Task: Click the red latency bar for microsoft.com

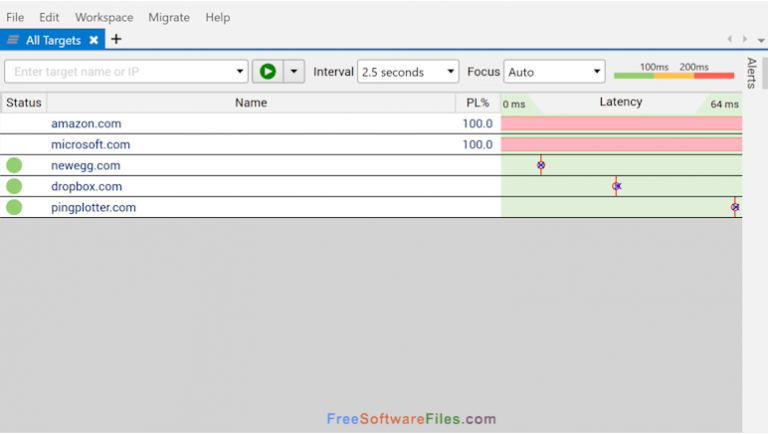Action: (621, 145)
